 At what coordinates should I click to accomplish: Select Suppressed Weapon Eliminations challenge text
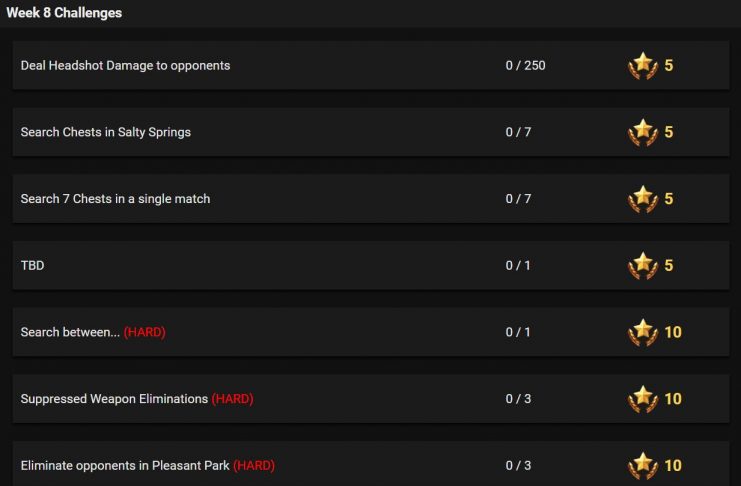click(x=114, y=399)
